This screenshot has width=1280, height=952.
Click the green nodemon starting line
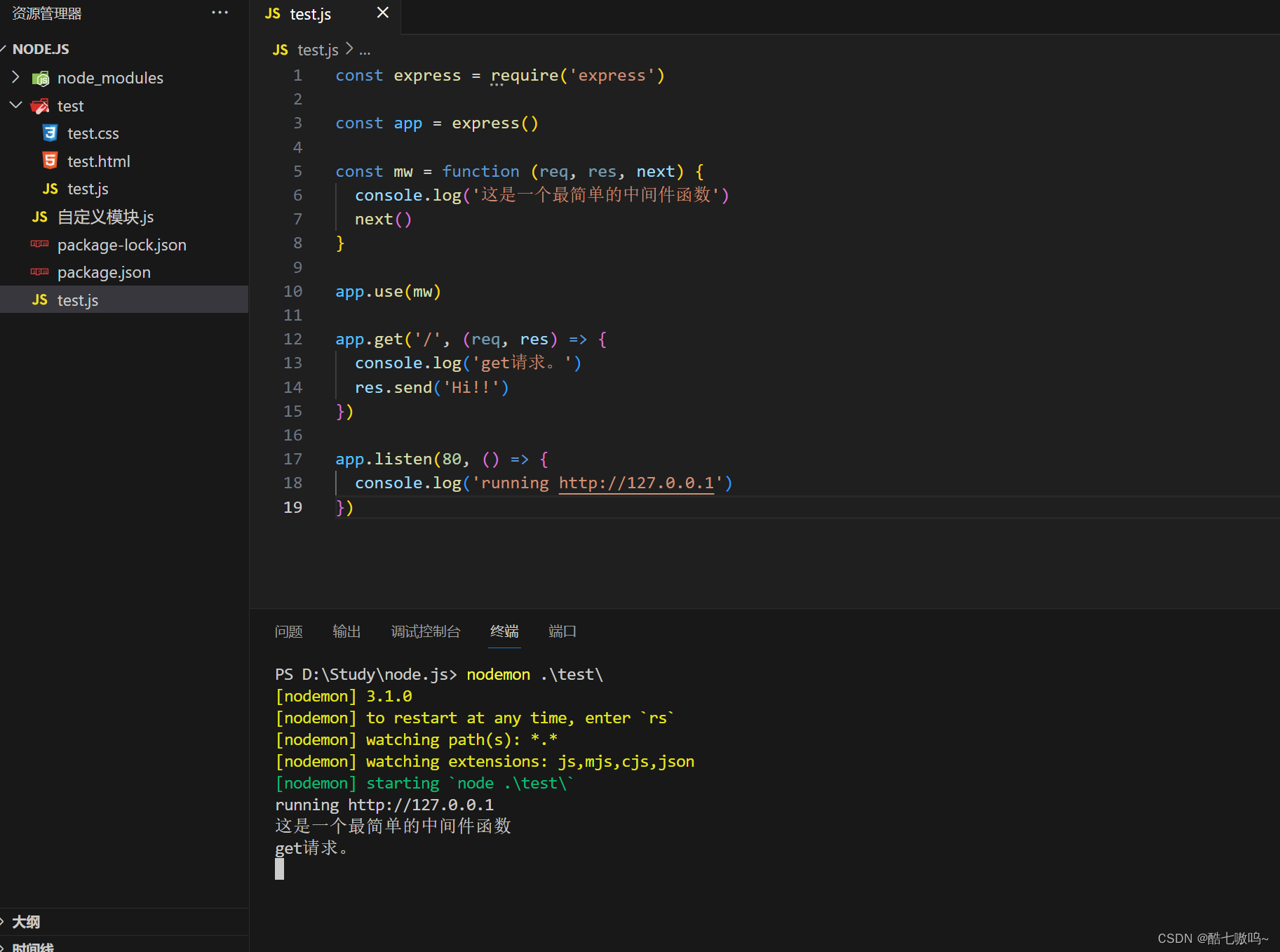pyautogui.click(x=424, y=784)
